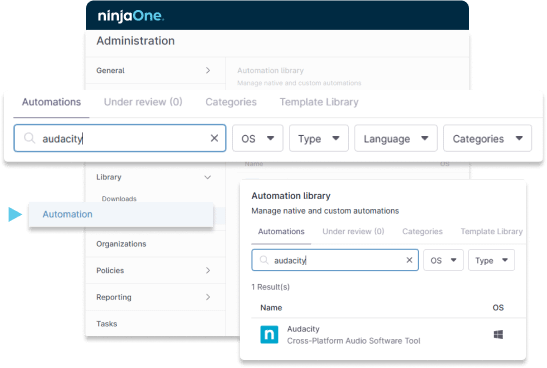This screenshot has height=368, width=547.
Task: Click the '1 Result(s)' count text
Action: tap(270, 287)
